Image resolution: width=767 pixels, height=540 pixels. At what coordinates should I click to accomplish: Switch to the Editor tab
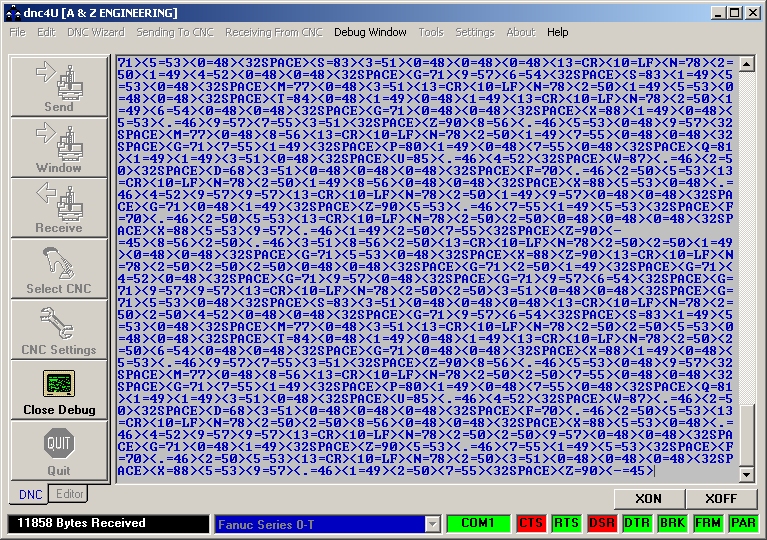[x=69, y=494]
